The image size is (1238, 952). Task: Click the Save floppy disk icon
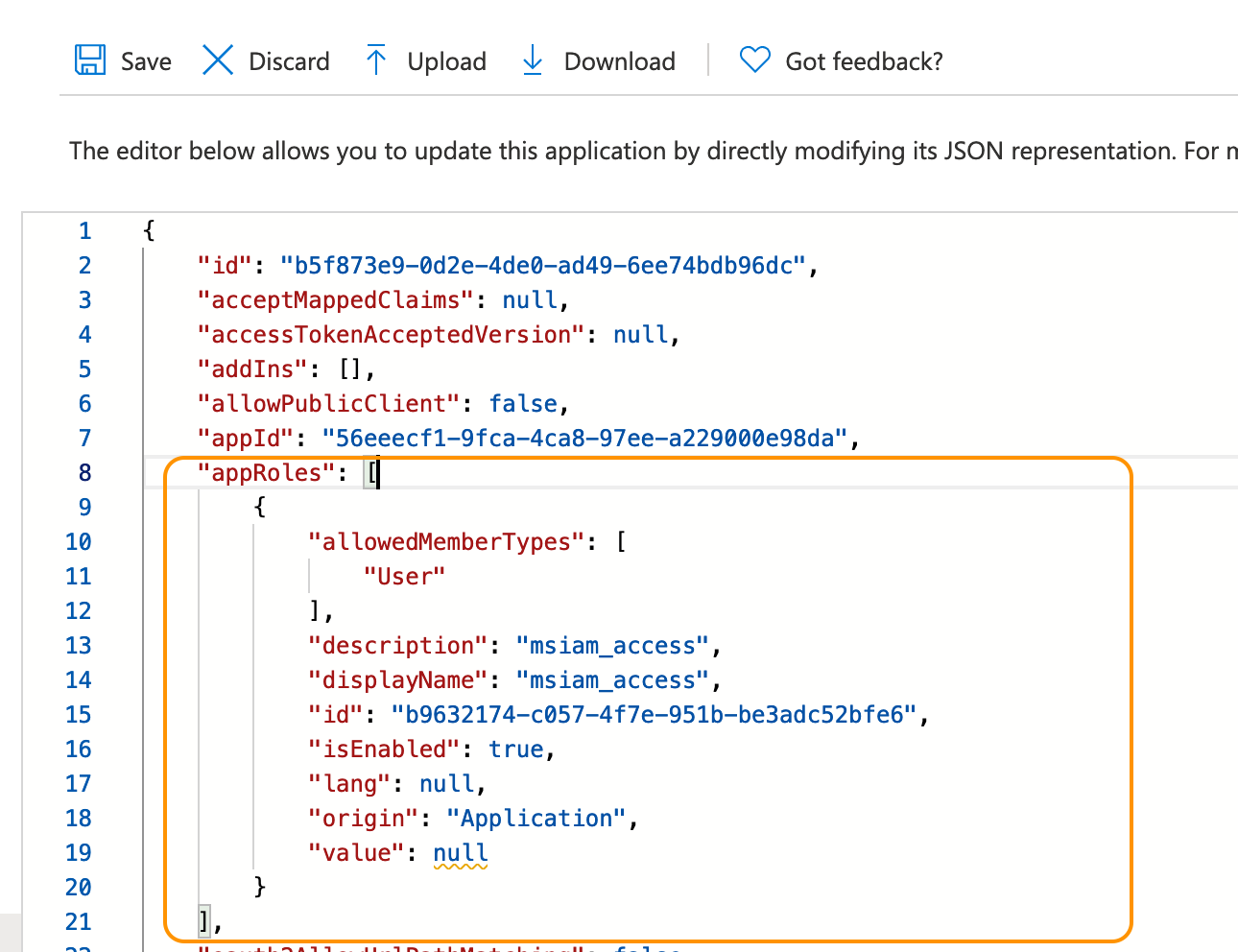click(90, 60)
